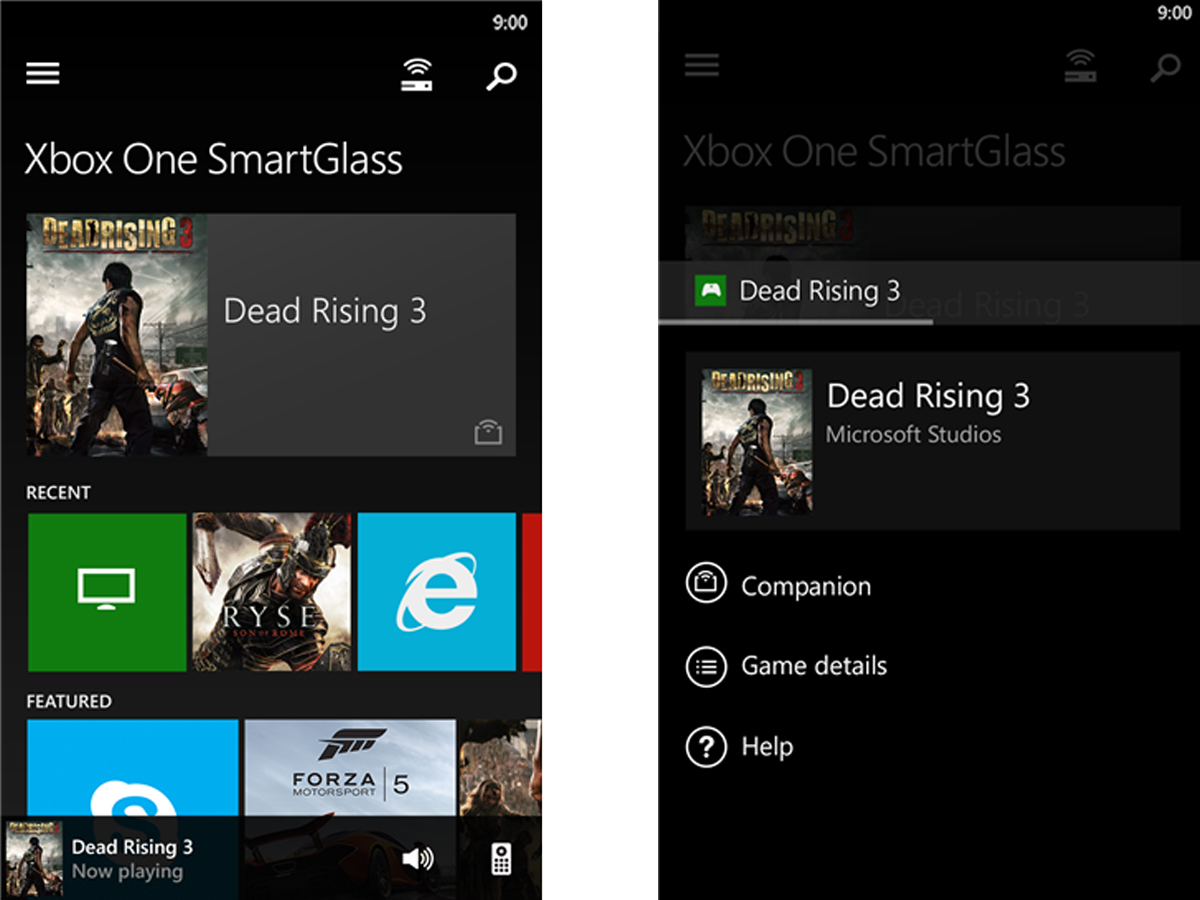This screenshot has height=900, width=1200.
Task: Open the Ryse Son of Rome tile
Action: (x=272, y=592)
